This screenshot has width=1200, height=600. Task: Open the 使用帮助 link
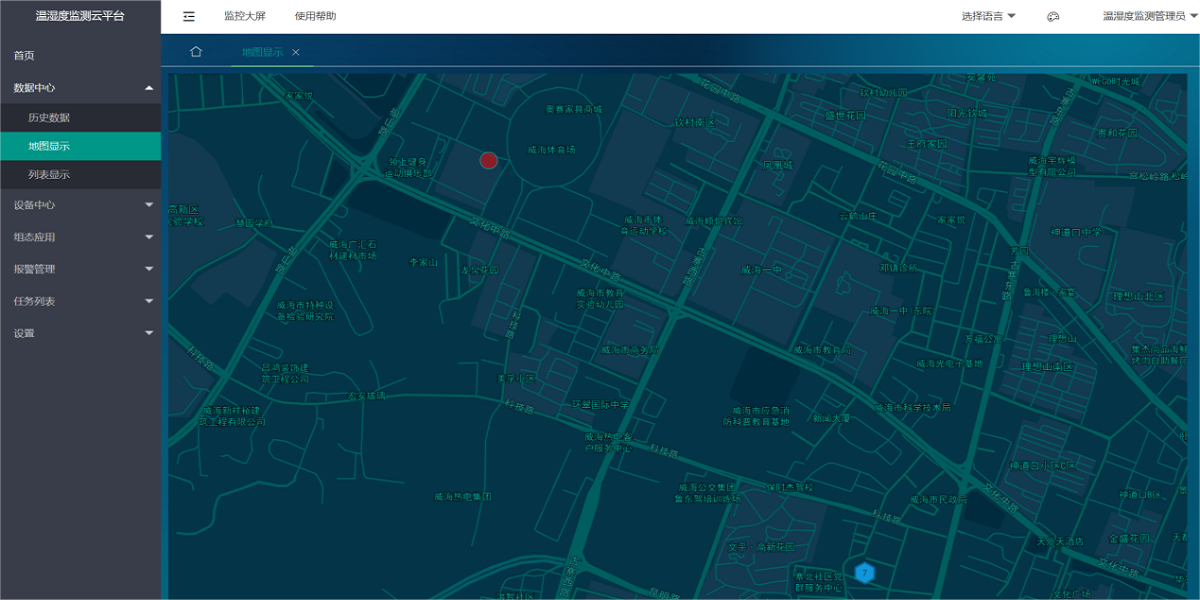(x=315, y=16)
